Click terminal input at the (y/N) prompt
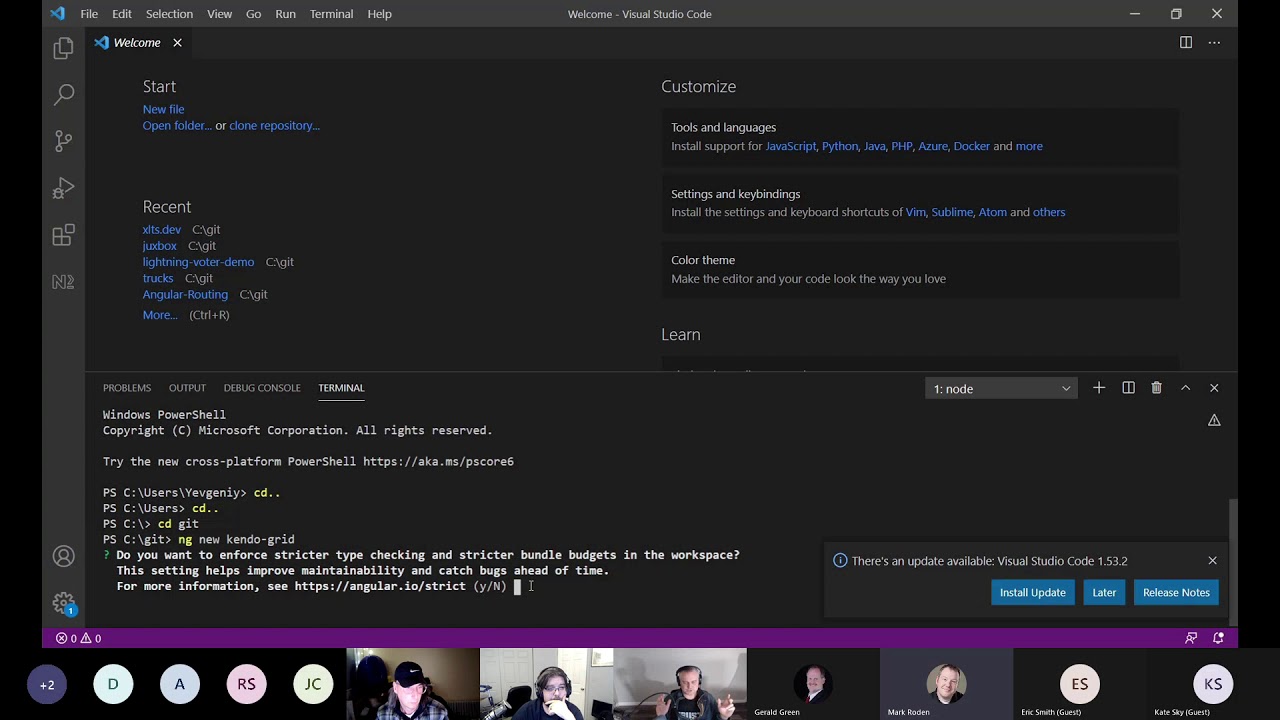Screen dimensions: 1280x720 (518, 587)
